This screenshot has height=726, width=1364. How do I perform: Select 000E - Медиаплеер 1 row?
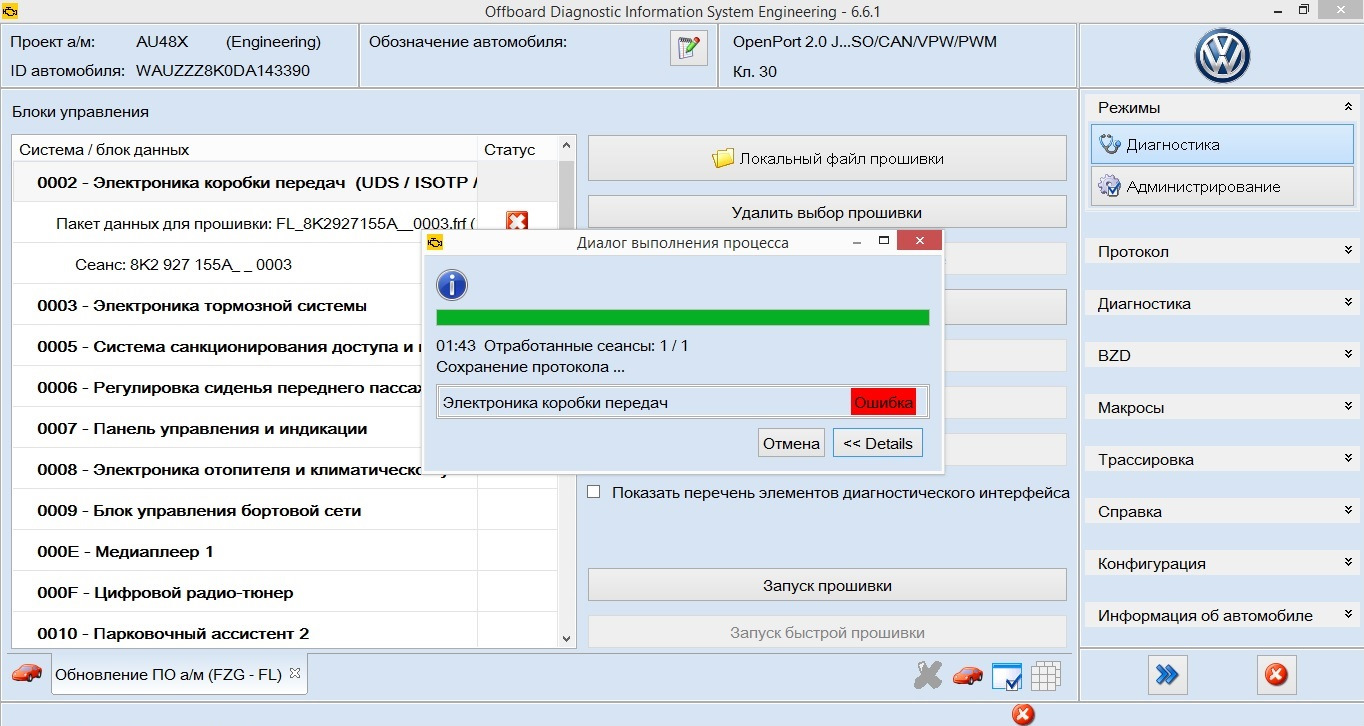click(x=285, y=551)
